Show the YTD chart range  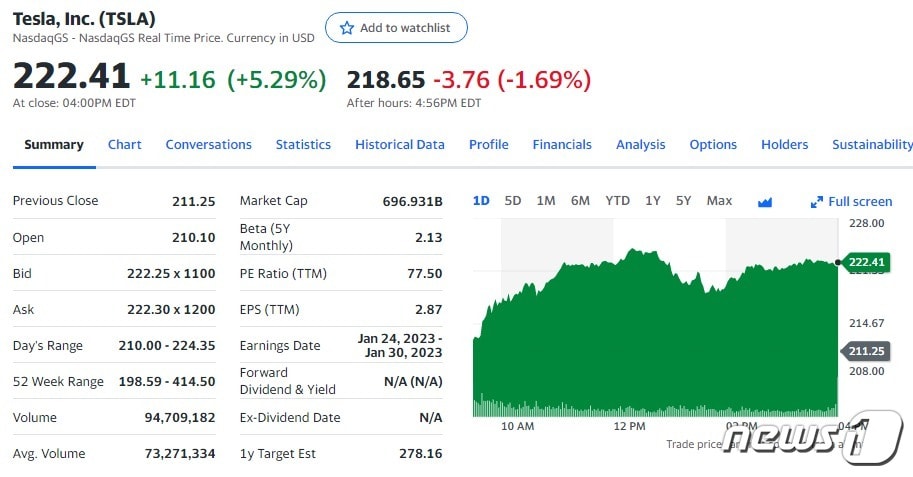point(618,200)
